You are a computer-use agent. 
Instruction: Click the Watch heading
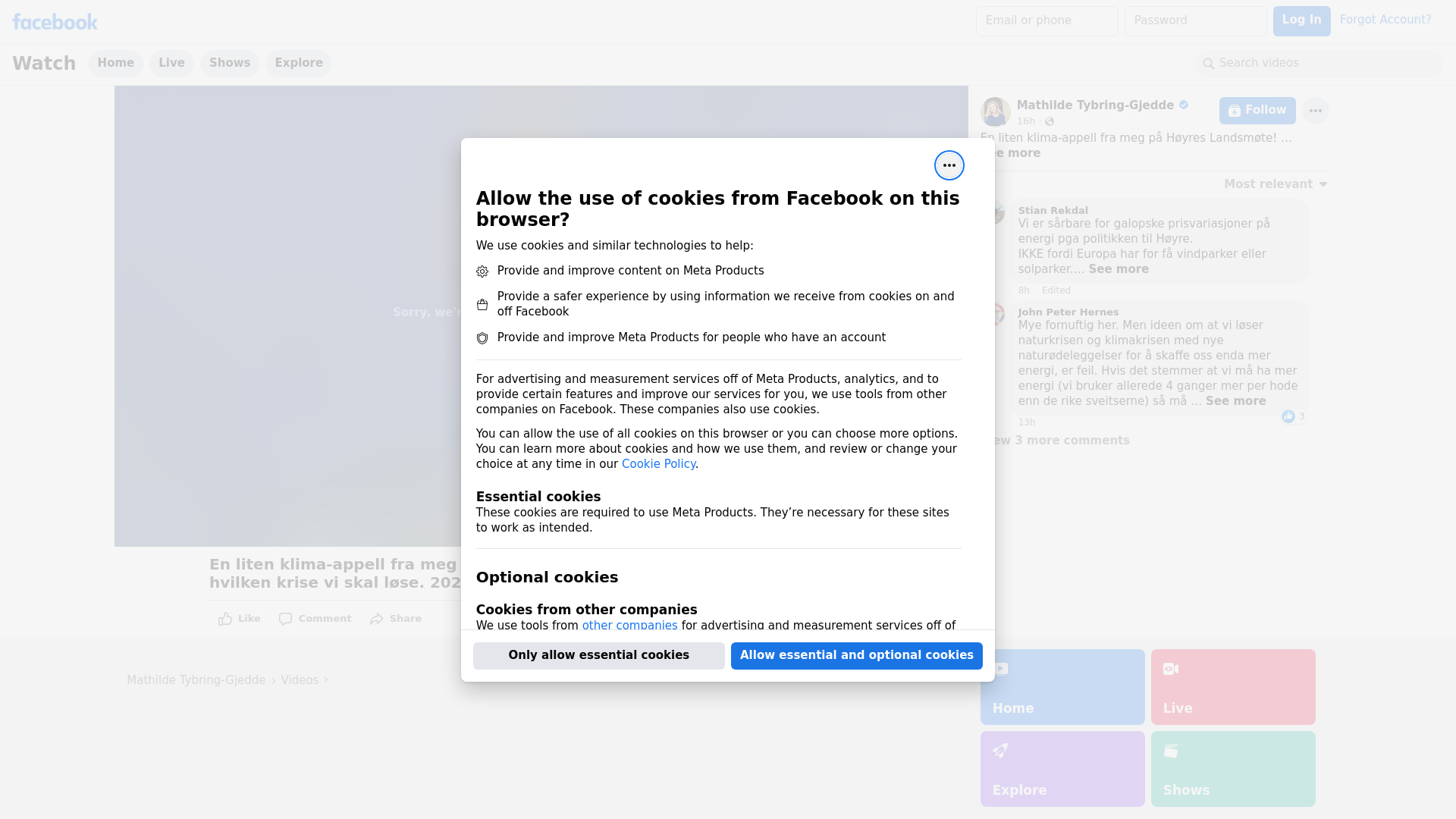point(44,64)
